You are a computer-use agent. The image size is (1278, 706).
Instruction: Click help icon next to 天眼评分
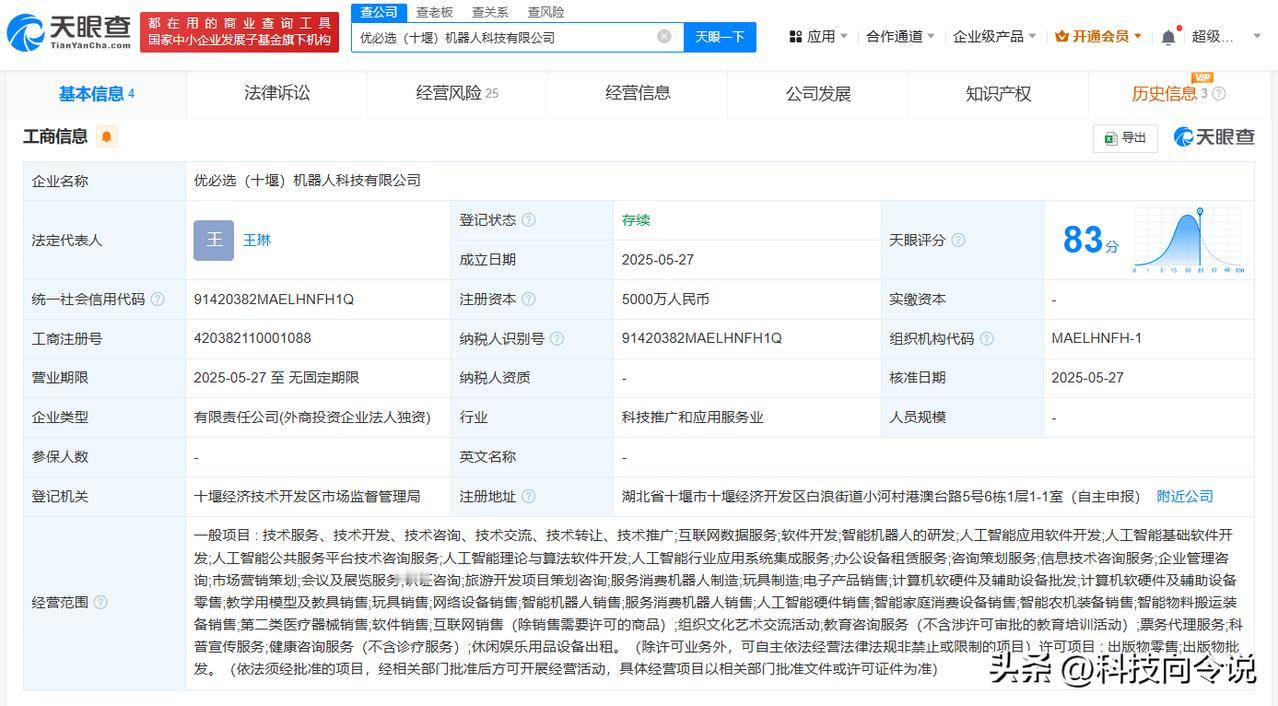[x=958, y=240]
